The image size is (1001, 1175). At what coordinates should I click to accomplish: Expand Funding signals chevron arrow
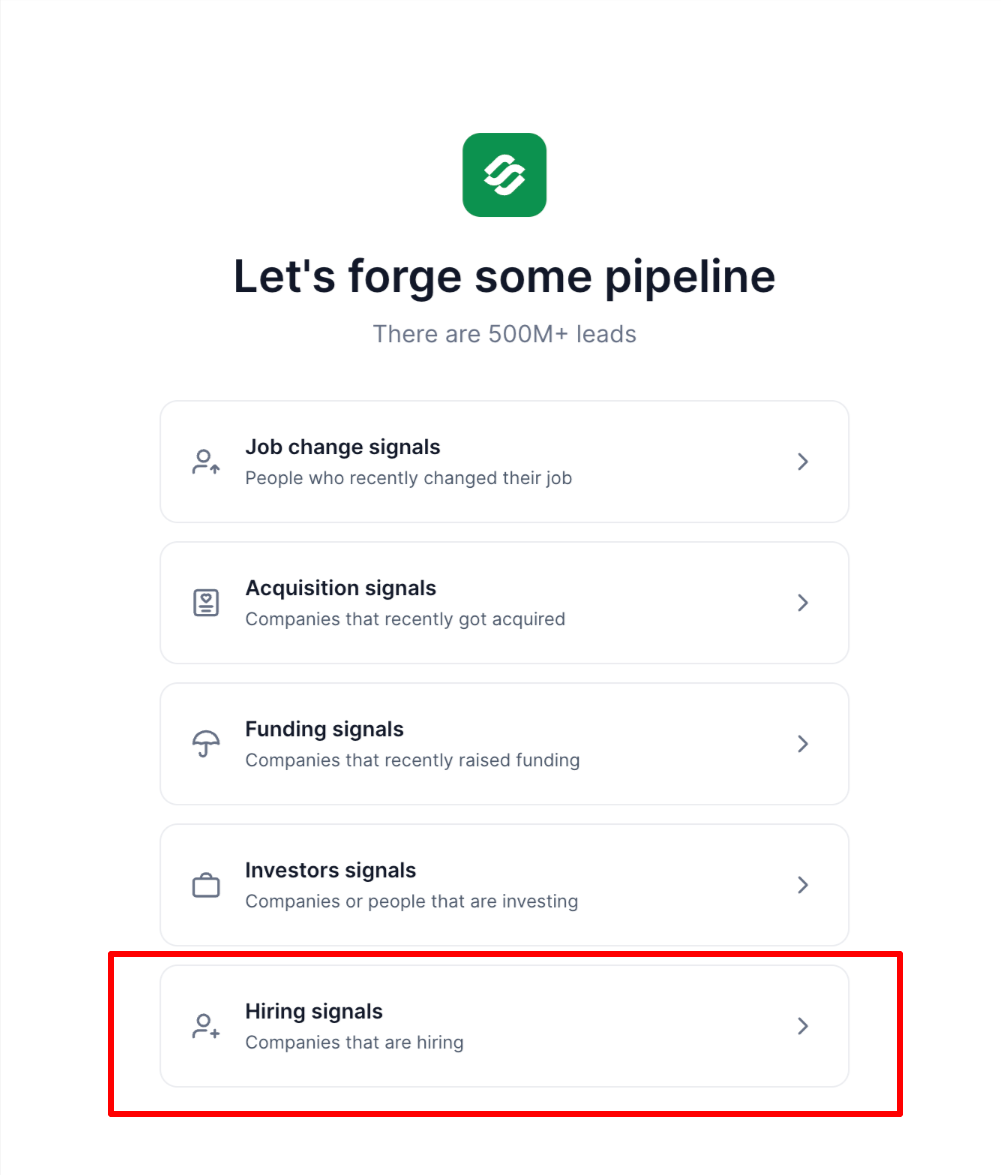pos(802,744)
